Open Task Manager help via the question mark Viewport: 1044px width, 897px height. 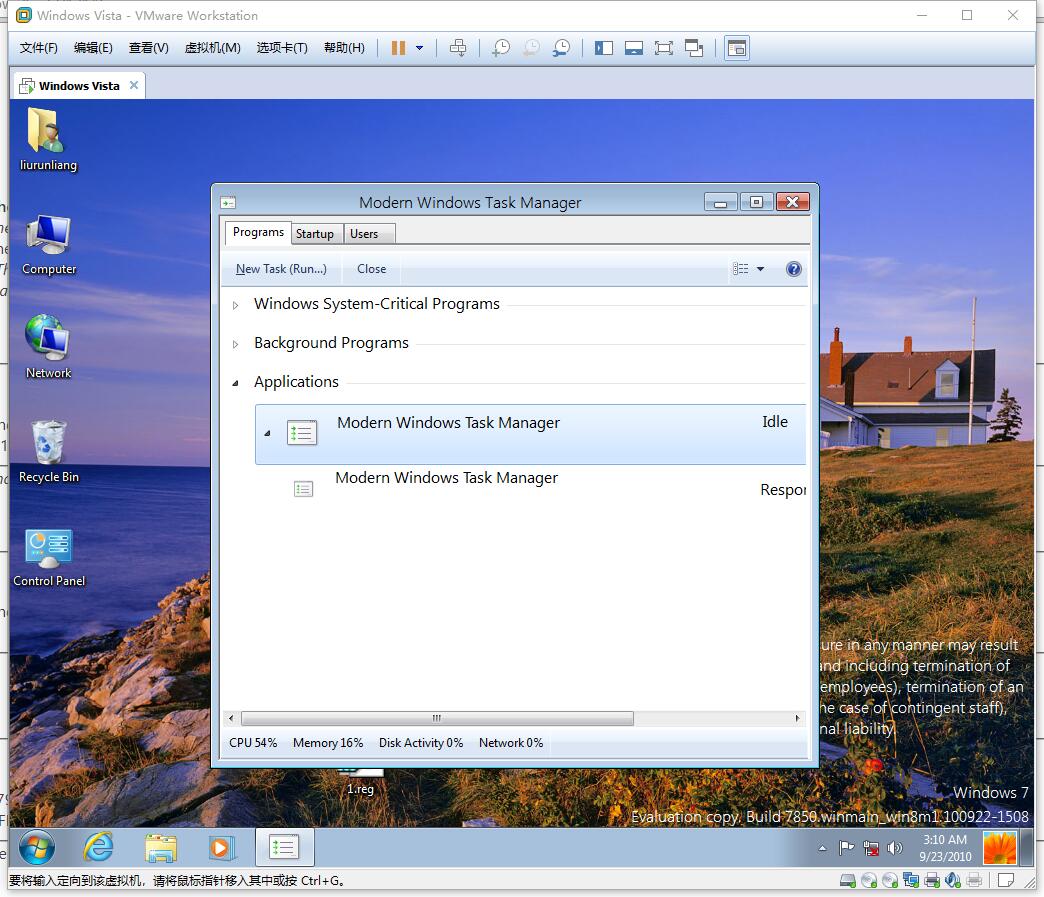coord(794,269)
